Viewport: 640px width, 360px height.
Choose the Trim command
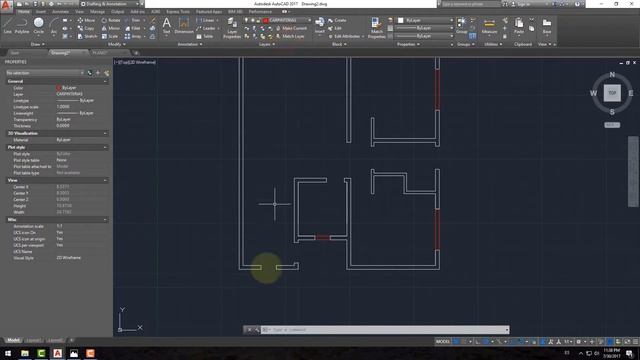tap(133, 20)
